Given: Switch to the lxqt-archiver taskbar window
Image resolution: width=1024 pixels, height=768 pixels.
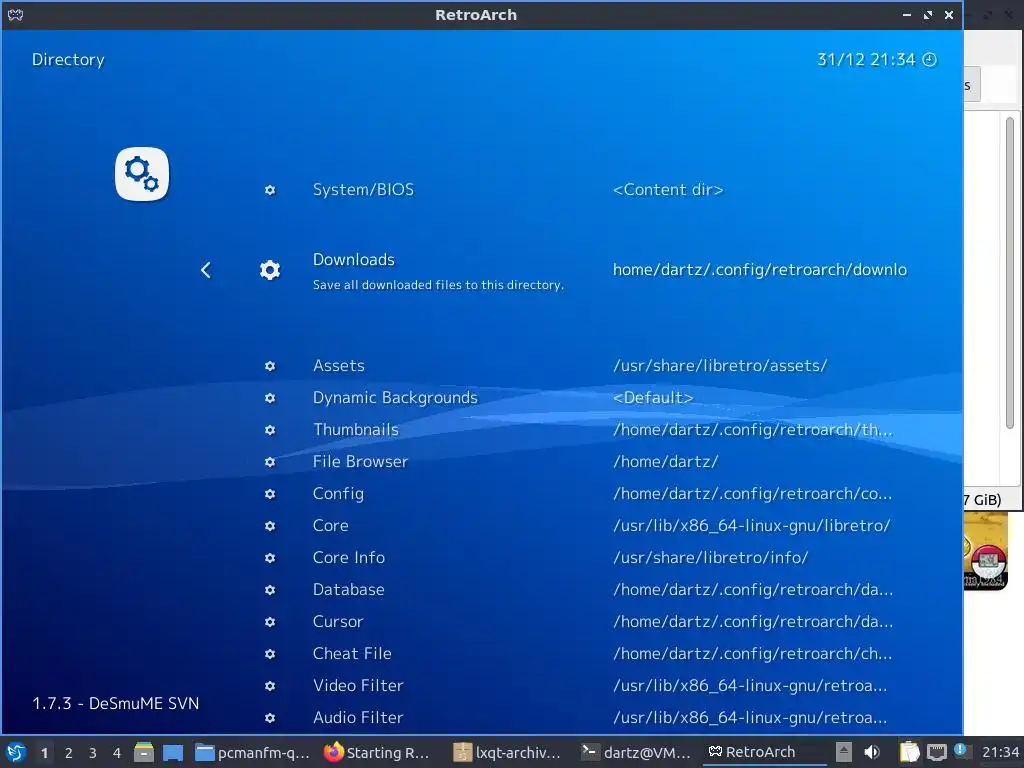Looking at the screenshot, I should coord(507,753).
